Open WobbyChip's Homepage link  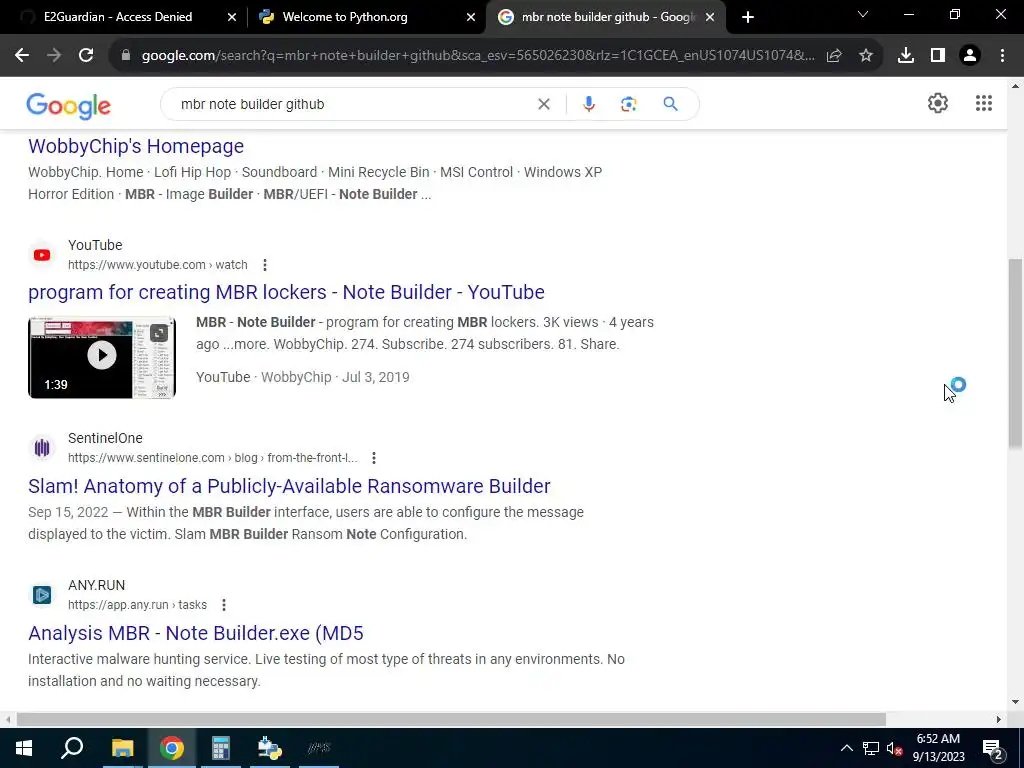pyautogui.click(x=136, y=146)
